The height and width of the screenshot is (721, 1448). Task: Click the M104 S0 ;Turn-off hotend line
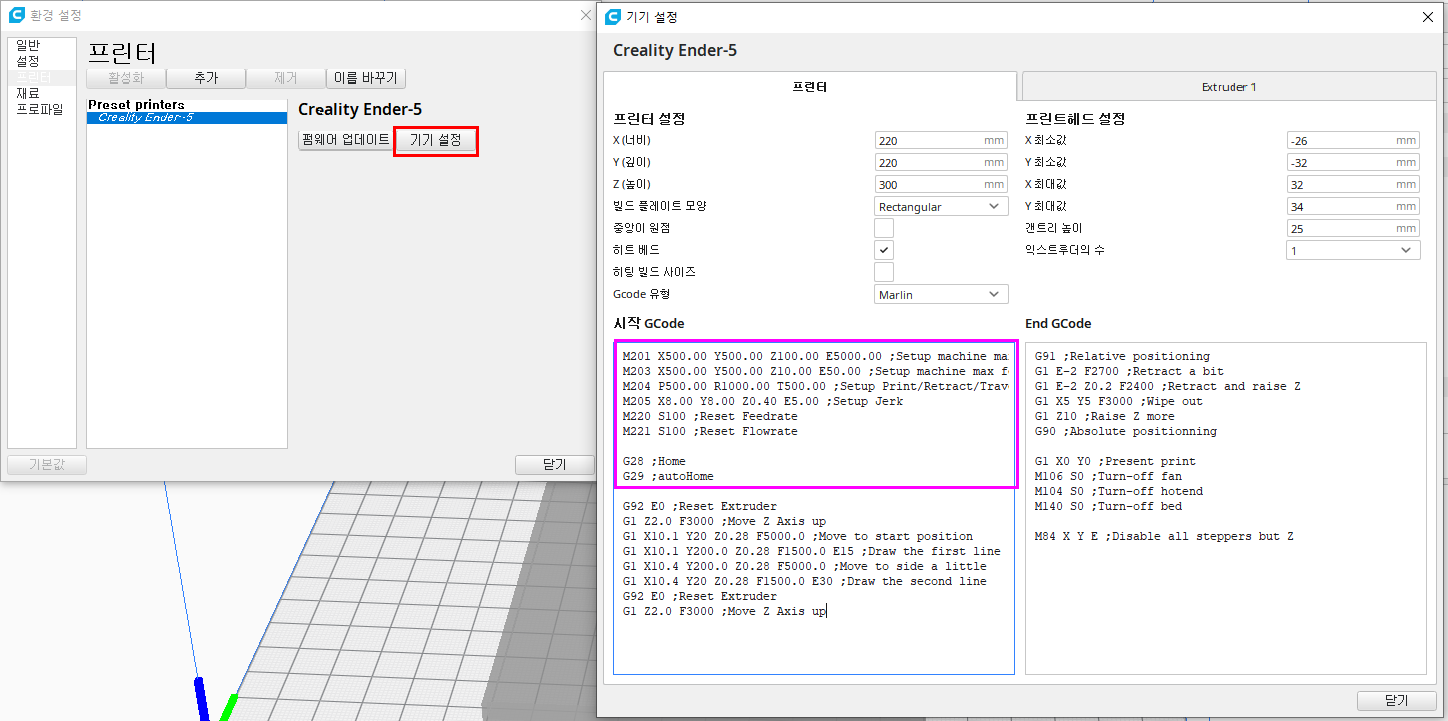pos(1119,491)
